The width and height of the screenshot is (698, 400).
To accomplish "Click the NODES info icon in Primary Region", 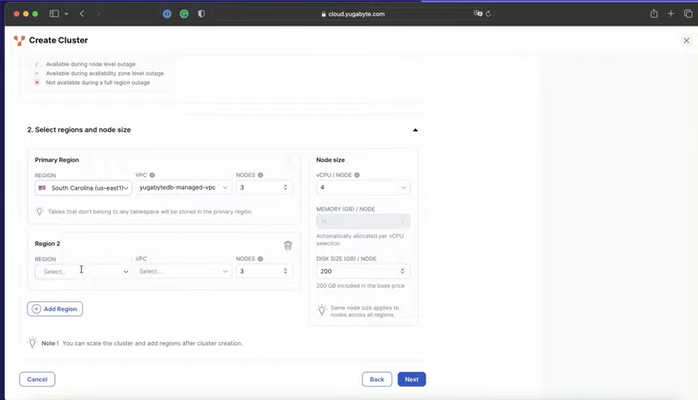I will (260, 175).
